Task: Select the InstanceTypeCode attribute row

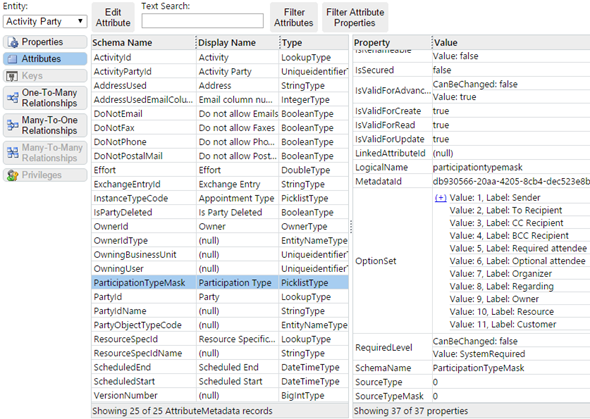Action: 220,198
